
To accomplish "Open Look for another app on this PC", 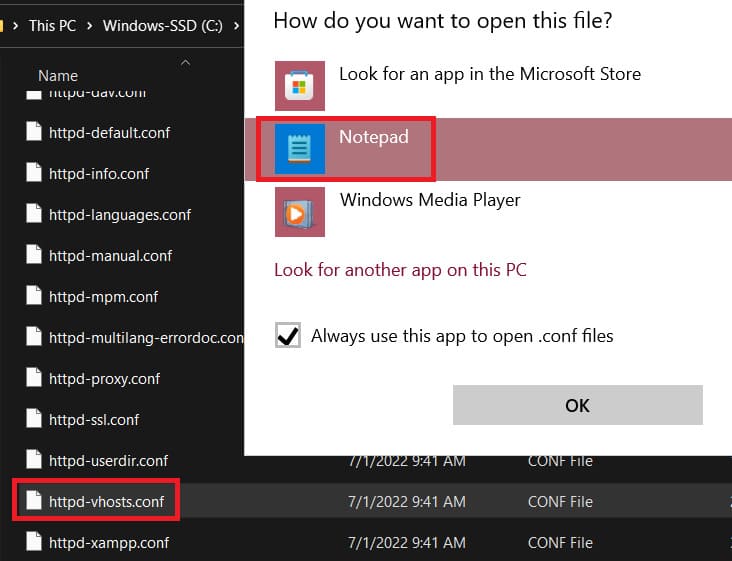I will pos(400,270).
